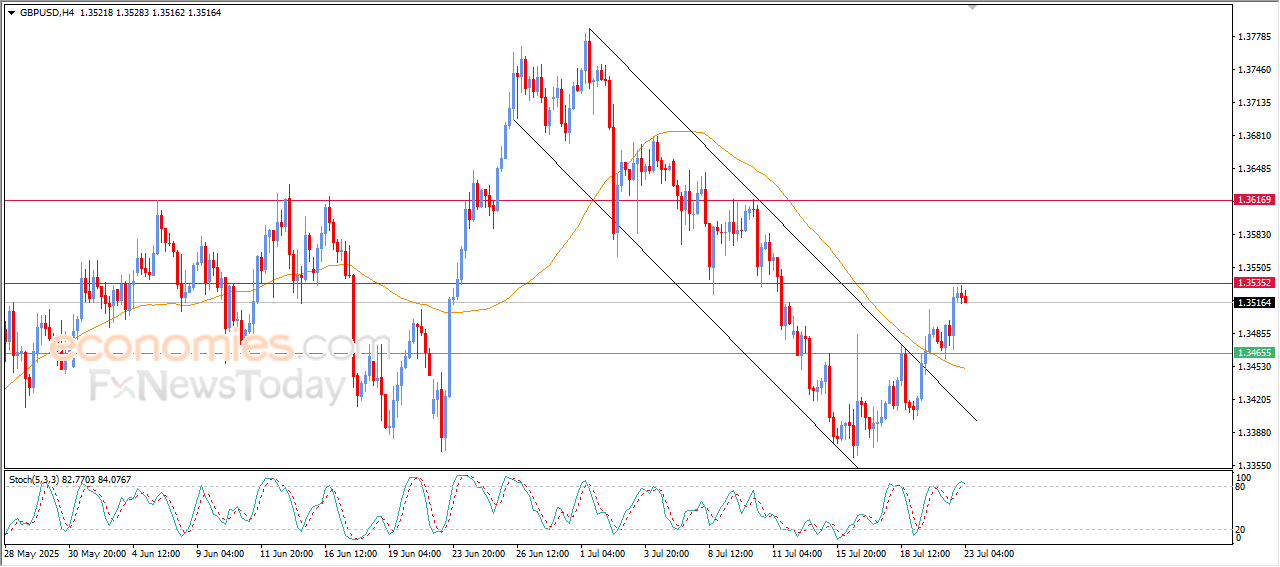This screenshot has height=567, width=1280.
Task: Click the Stoch(5,3,3) indicator label
Action: [34, 480]
